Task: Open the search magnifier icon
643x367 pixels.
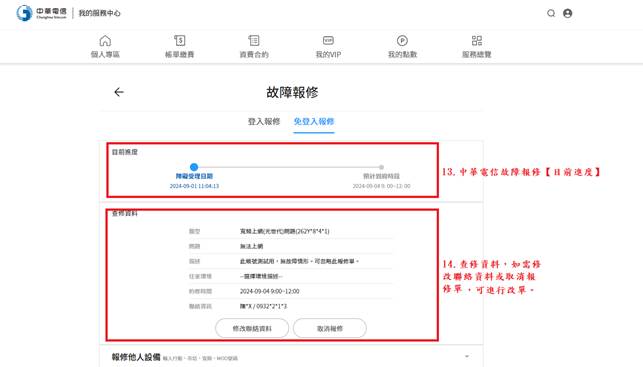Action: pos(551,13)
